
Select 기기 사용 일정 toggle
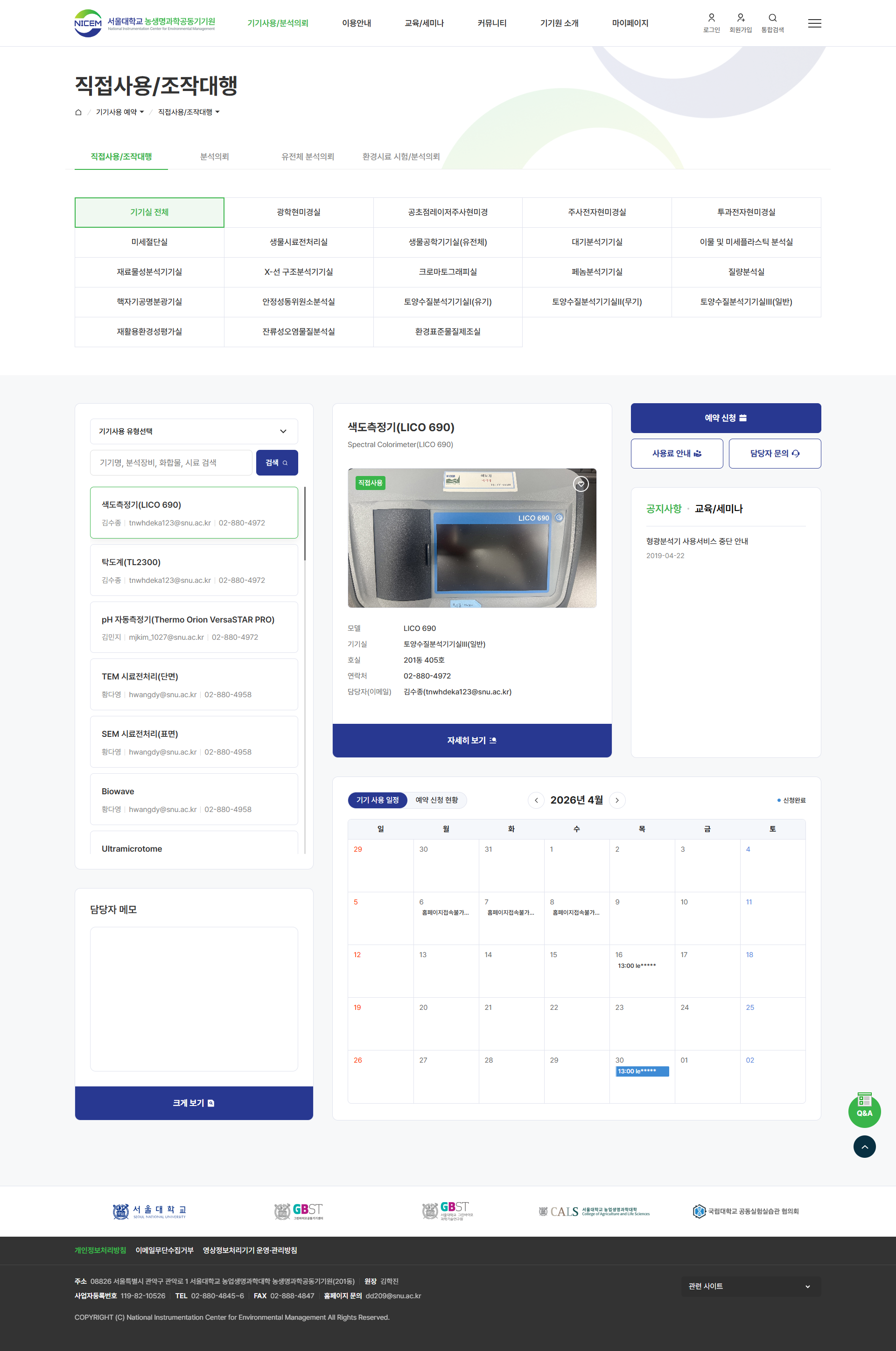pyautogui.click(x=377, y=800)
